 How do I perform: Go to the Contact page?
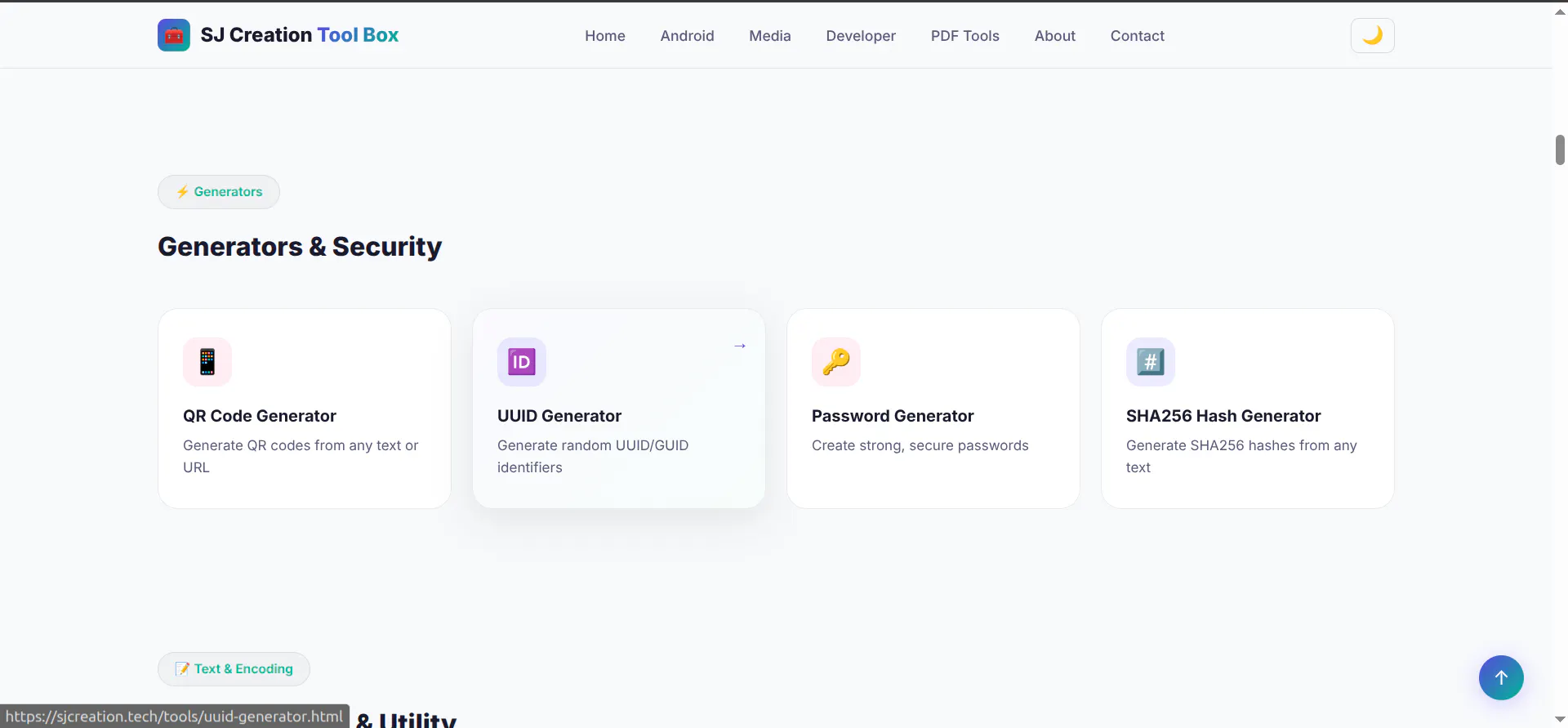pos(1138,36)
